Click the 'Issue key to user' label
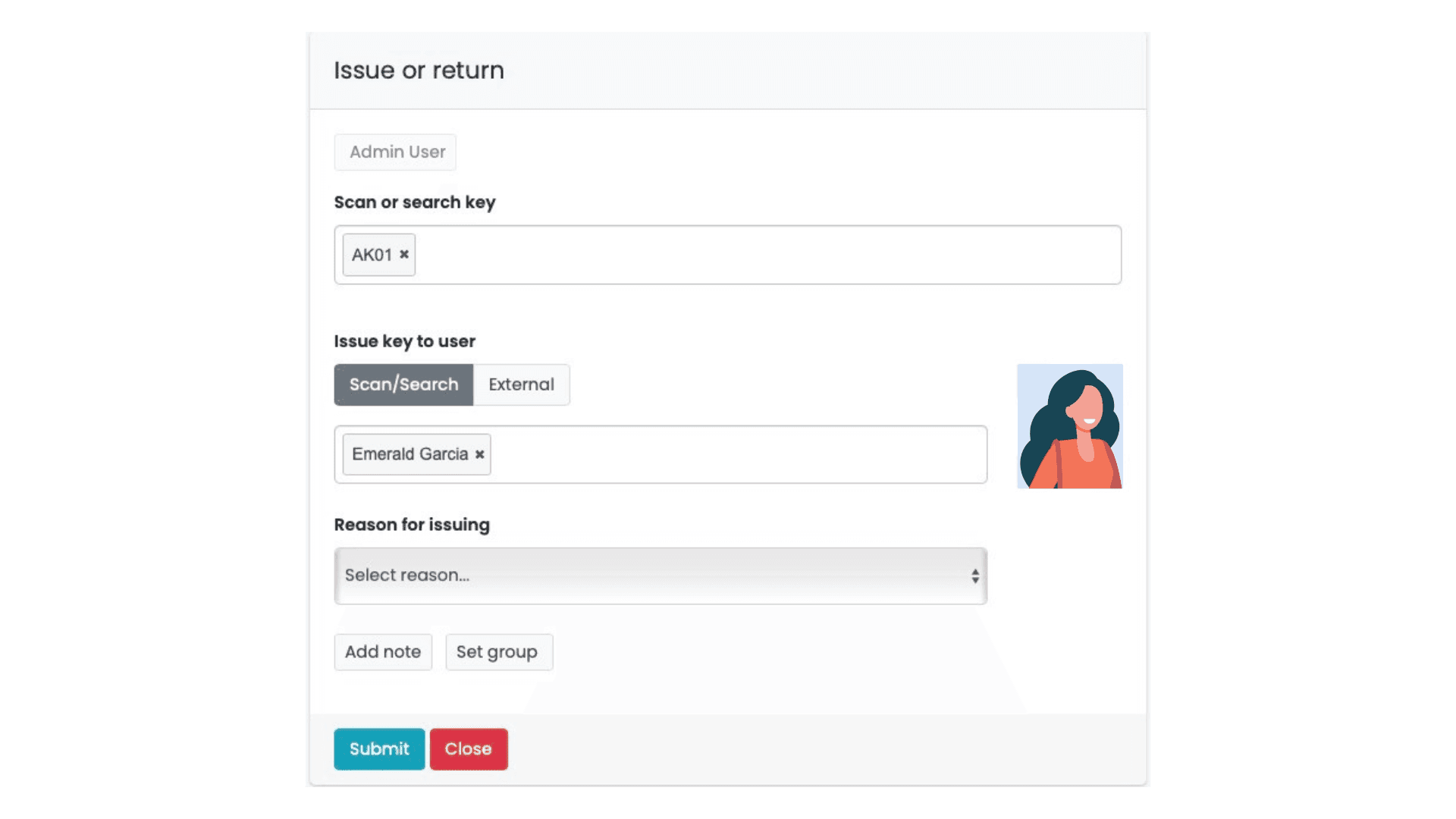The height and width of the screenshot is (819, 1456). pyautogui.click(x=404, y=341)
